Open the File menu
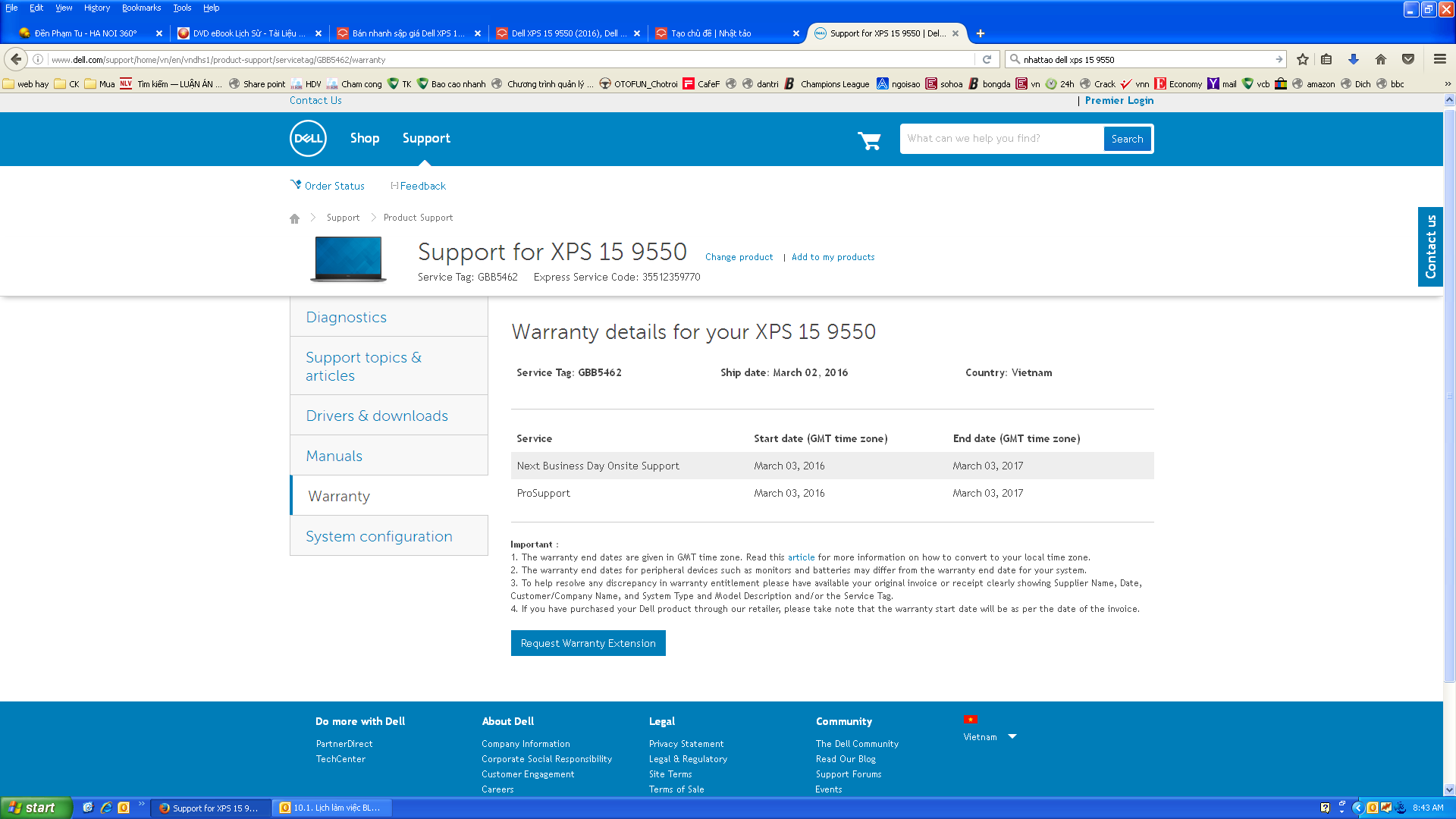This screenshot has height=819, width=1456. [11, 8]
